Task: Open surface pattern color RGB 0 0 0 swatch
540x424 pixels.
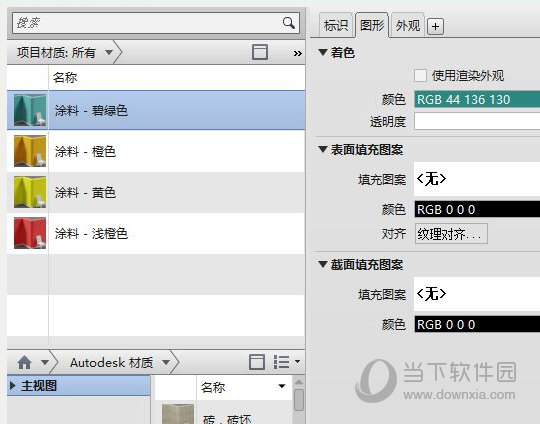Action: (x=477, y=209)
